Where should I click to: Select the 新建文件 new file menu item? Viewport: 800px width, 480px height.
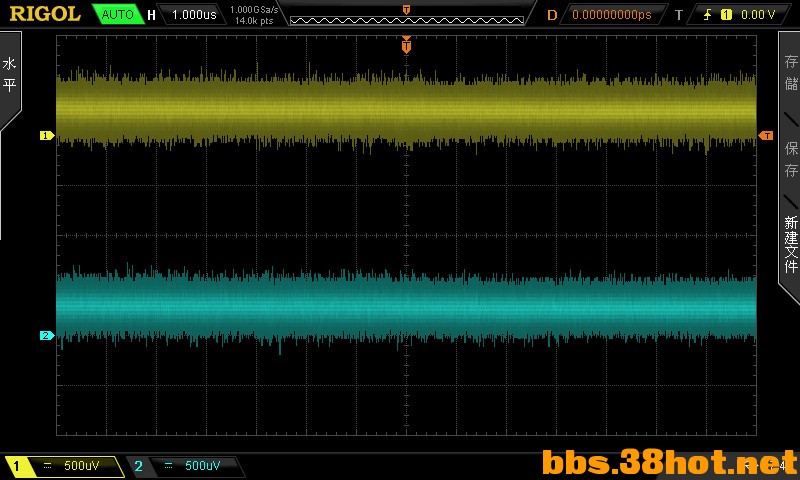791,245
